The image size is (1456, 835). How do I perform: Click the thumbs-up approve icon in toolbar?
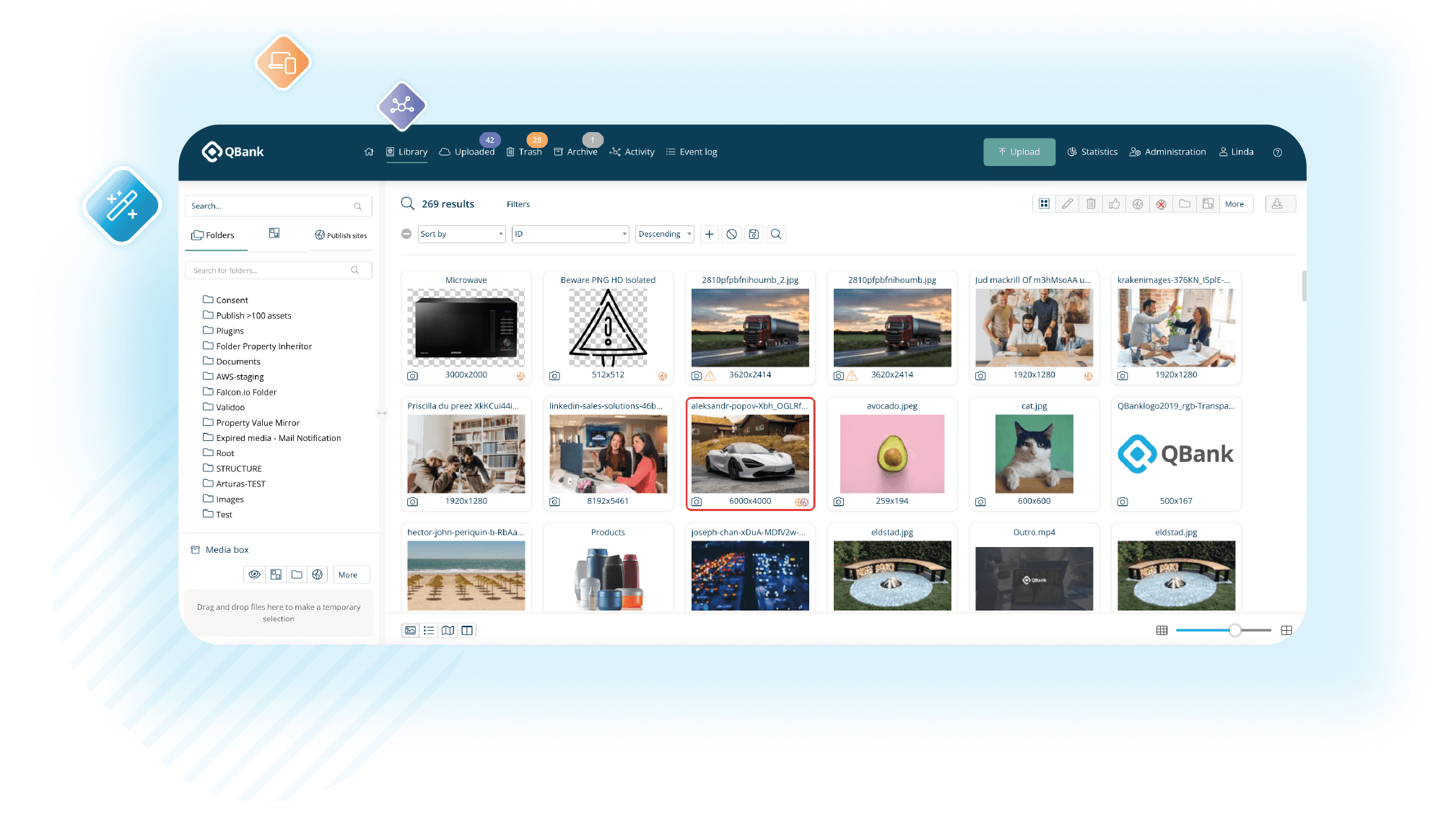(x=1114, y=204)
